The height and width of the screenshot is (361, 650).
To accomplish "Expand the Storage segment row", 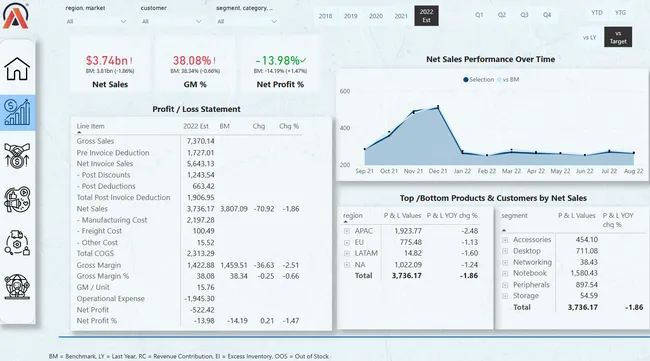I will point(505,296).
